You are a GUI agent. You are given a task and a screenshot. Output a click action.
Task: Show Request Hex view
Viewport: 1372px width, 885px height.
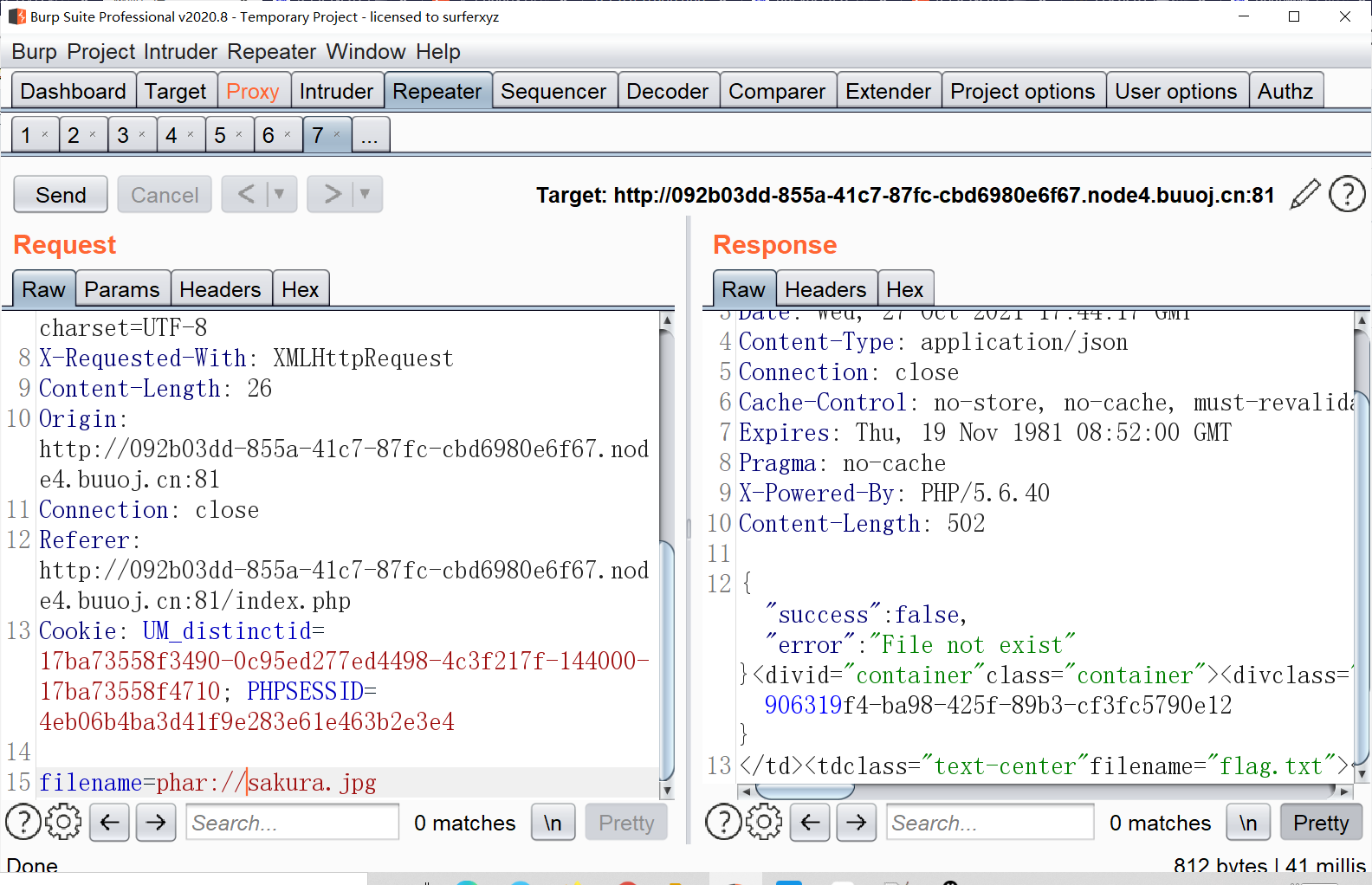coord(300,289)
